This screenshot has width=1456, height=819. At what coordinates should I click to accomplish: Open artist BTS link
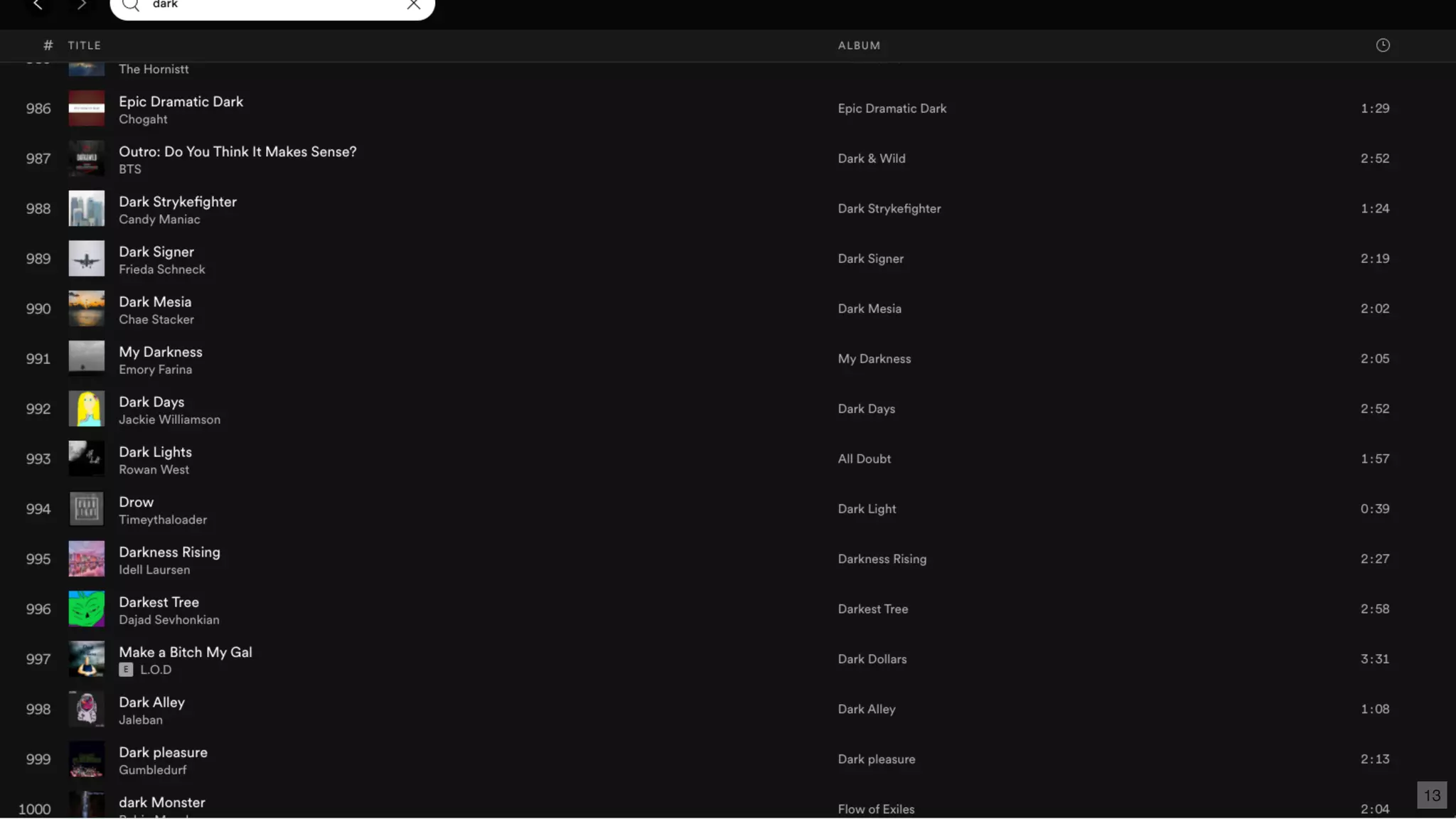pyautogui.click(x=130, y=169)
